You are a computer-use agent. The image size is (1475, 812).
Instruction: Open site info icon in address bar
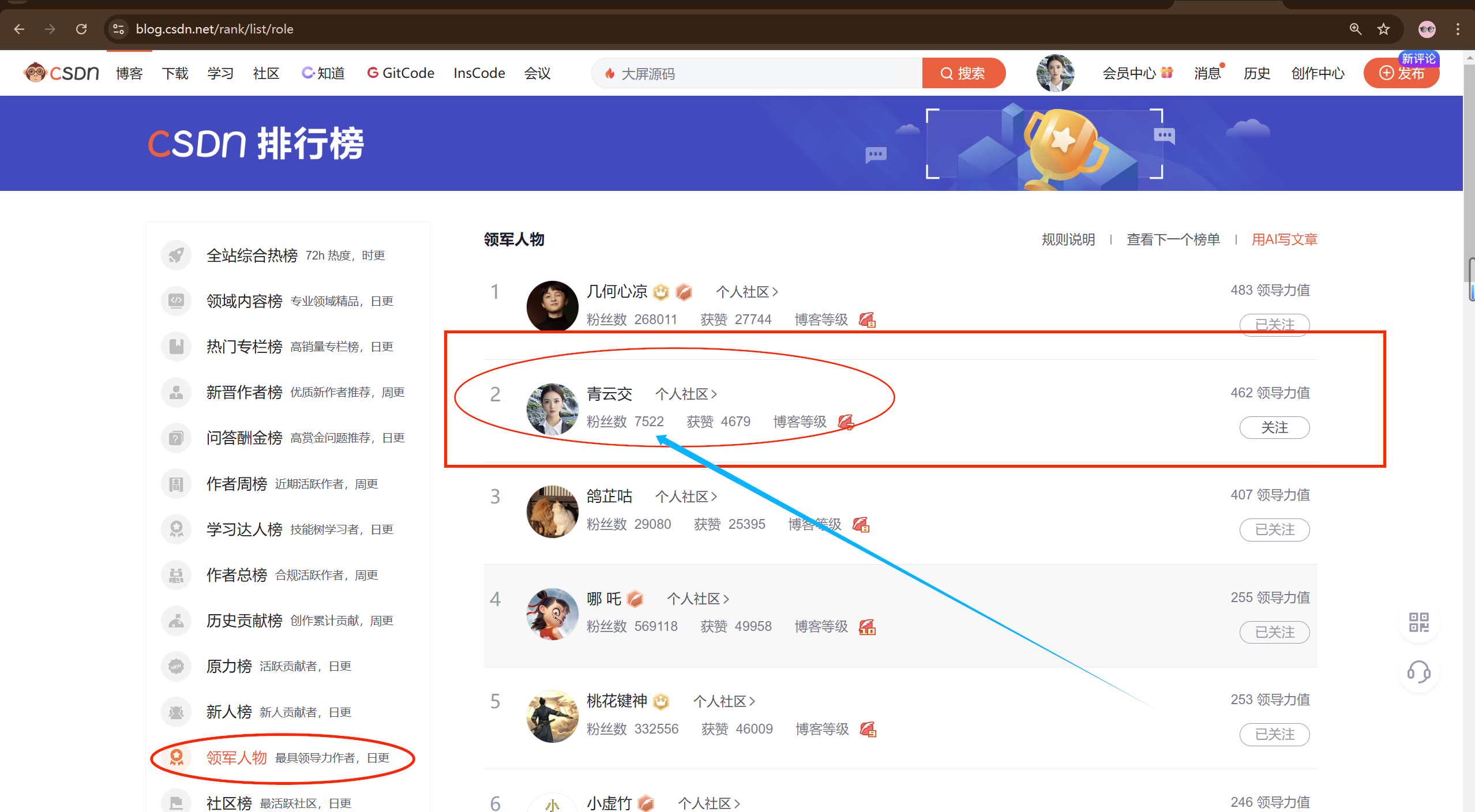click(x=119, y=29)
